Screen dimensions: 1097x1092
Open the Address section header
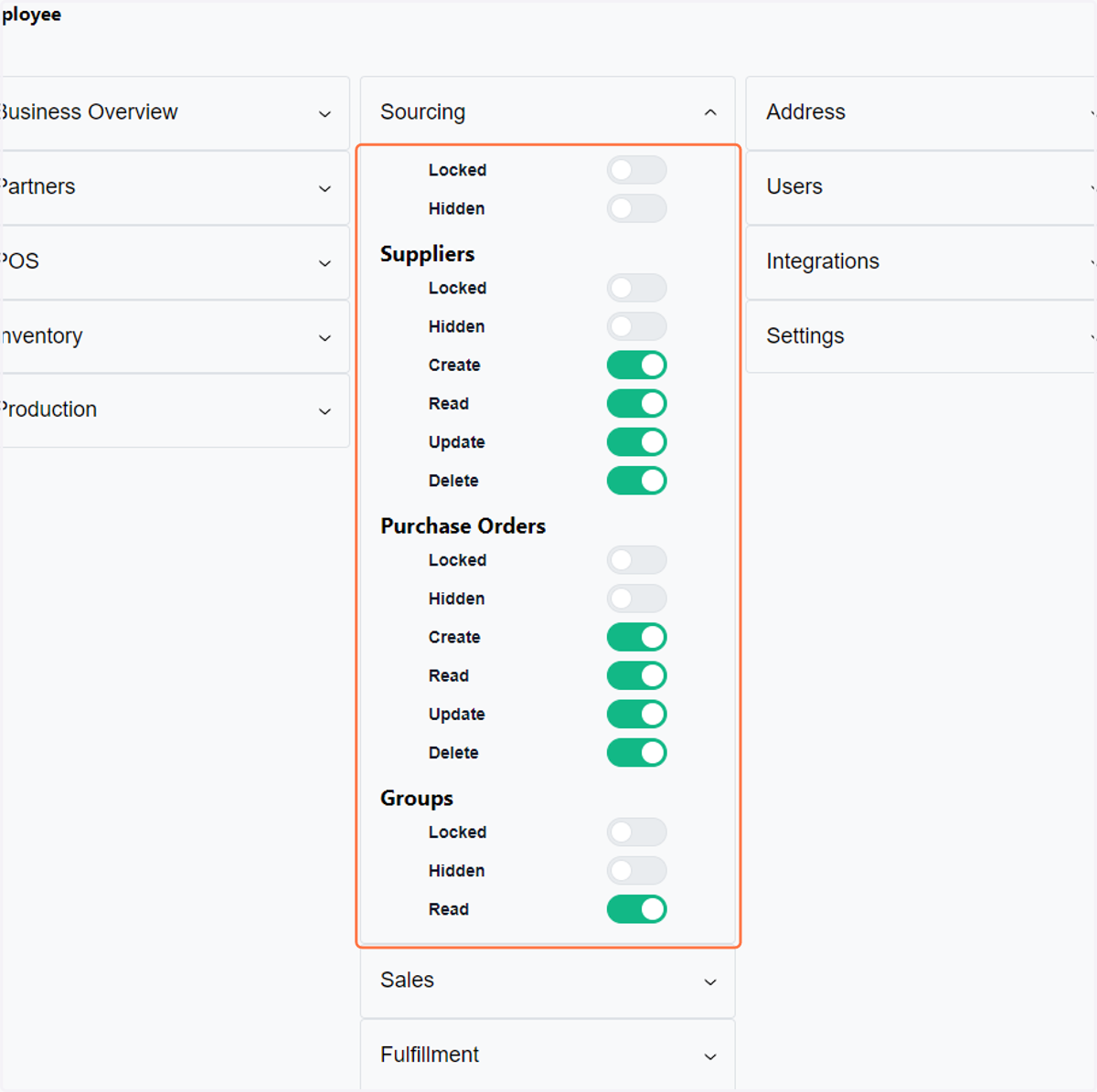(x=921, y=112)
